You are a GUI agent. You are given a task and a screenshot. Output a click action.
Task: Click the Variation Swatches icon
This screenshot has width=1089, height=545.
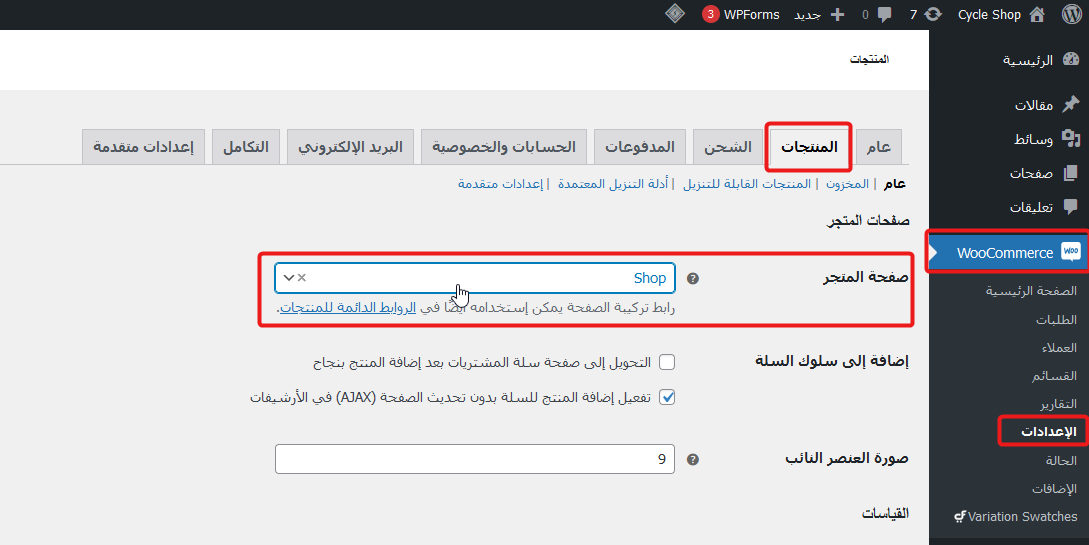[x=960, y=517]
